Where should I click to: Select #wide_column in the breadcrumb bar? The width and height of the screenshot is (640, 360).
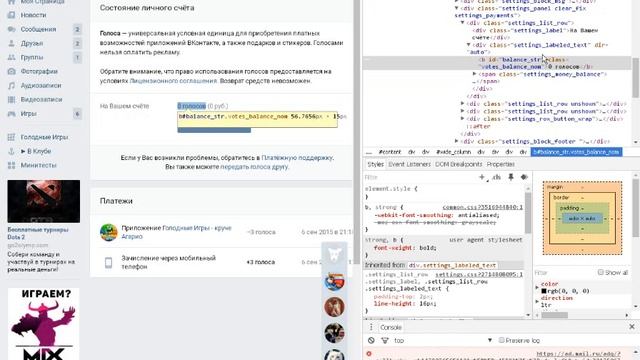(453, 152)
